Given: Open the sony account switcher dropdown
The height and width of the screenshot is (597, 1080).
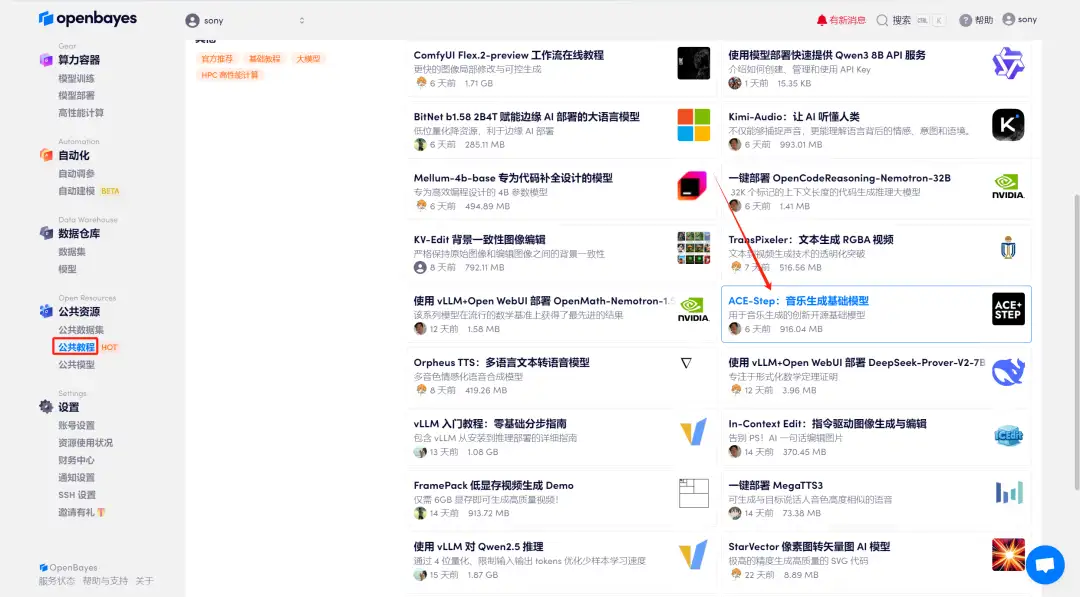Looking at the screenshot, I should (245, 21).
